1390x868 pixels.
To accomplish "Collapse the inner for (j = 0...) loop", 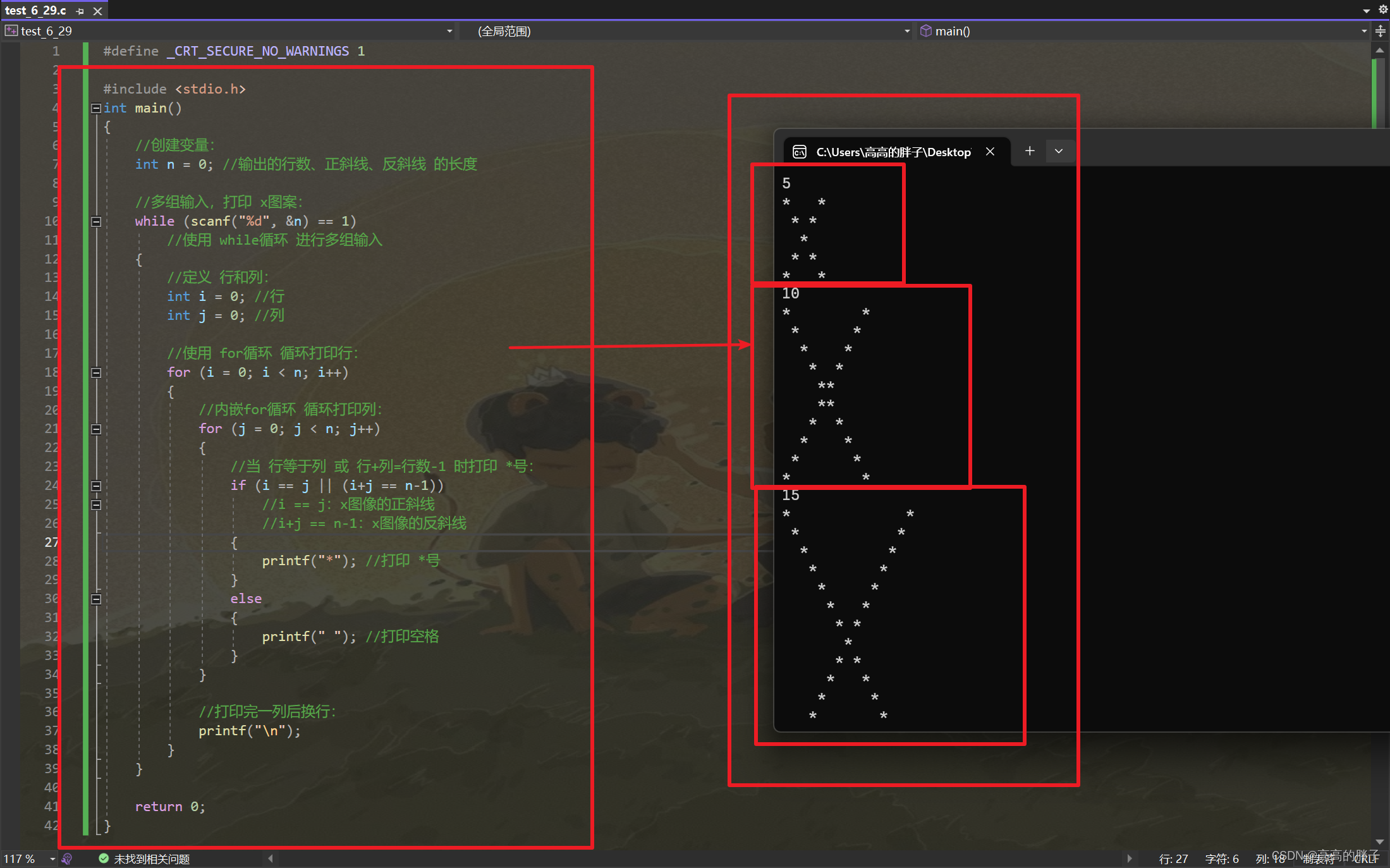I will click(x=96, y=429).
